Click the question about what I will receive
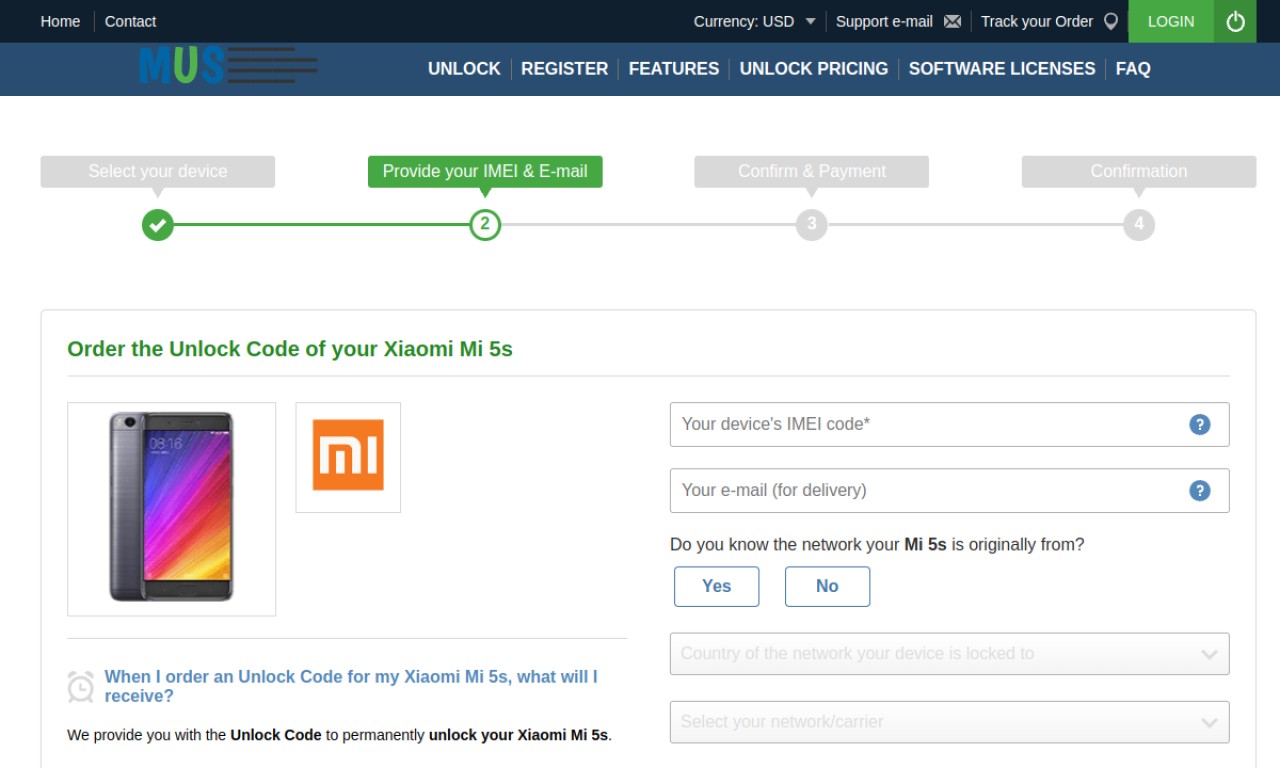Screen dimensions: 1280x768 point(351,686)
